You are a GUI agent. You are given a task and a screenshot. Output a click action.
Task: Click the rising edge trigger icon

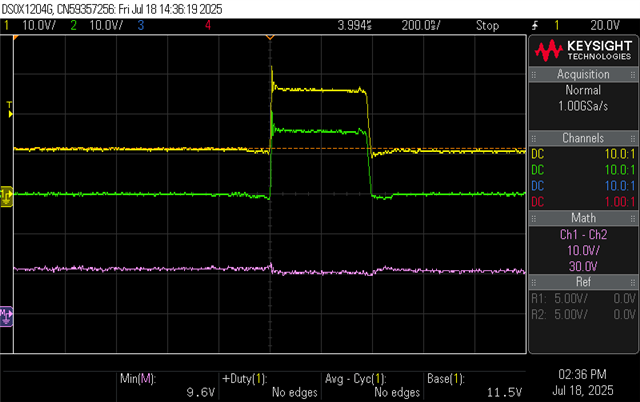click(535, 26)
